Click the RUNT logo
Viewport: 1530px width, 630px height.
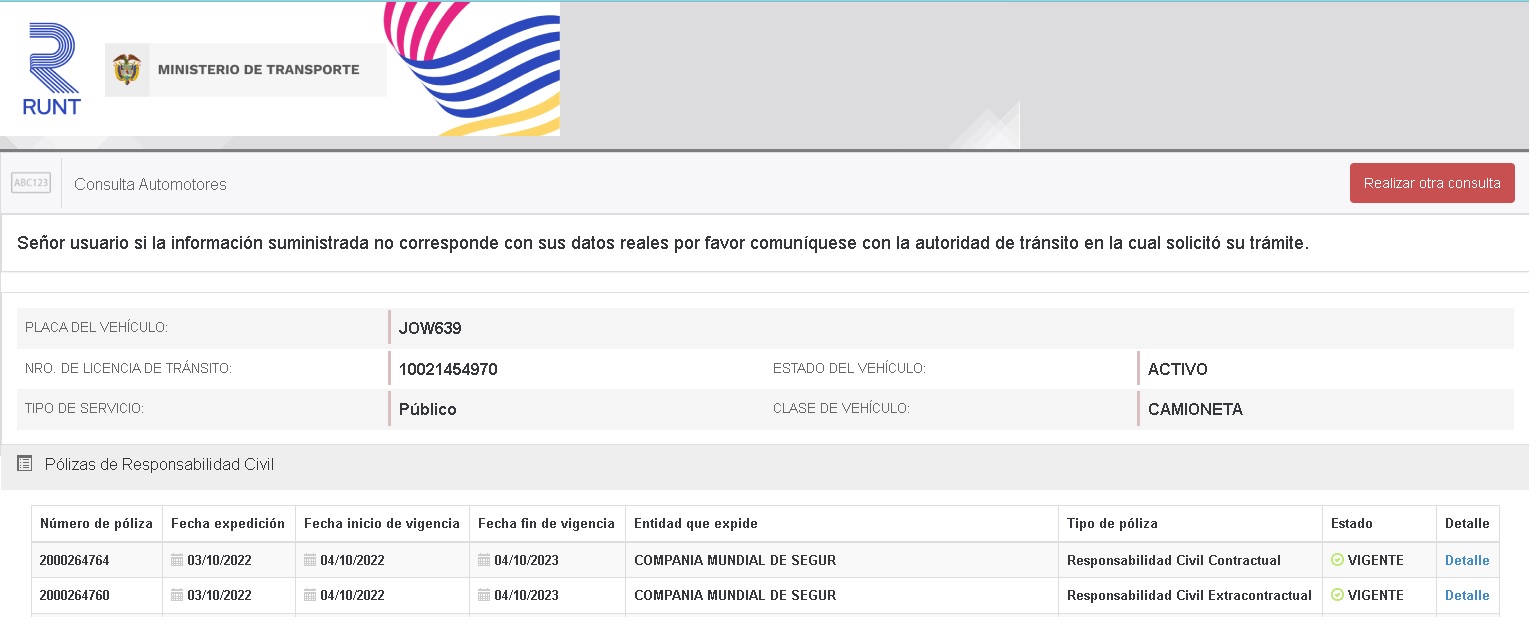tap(51, 70)
